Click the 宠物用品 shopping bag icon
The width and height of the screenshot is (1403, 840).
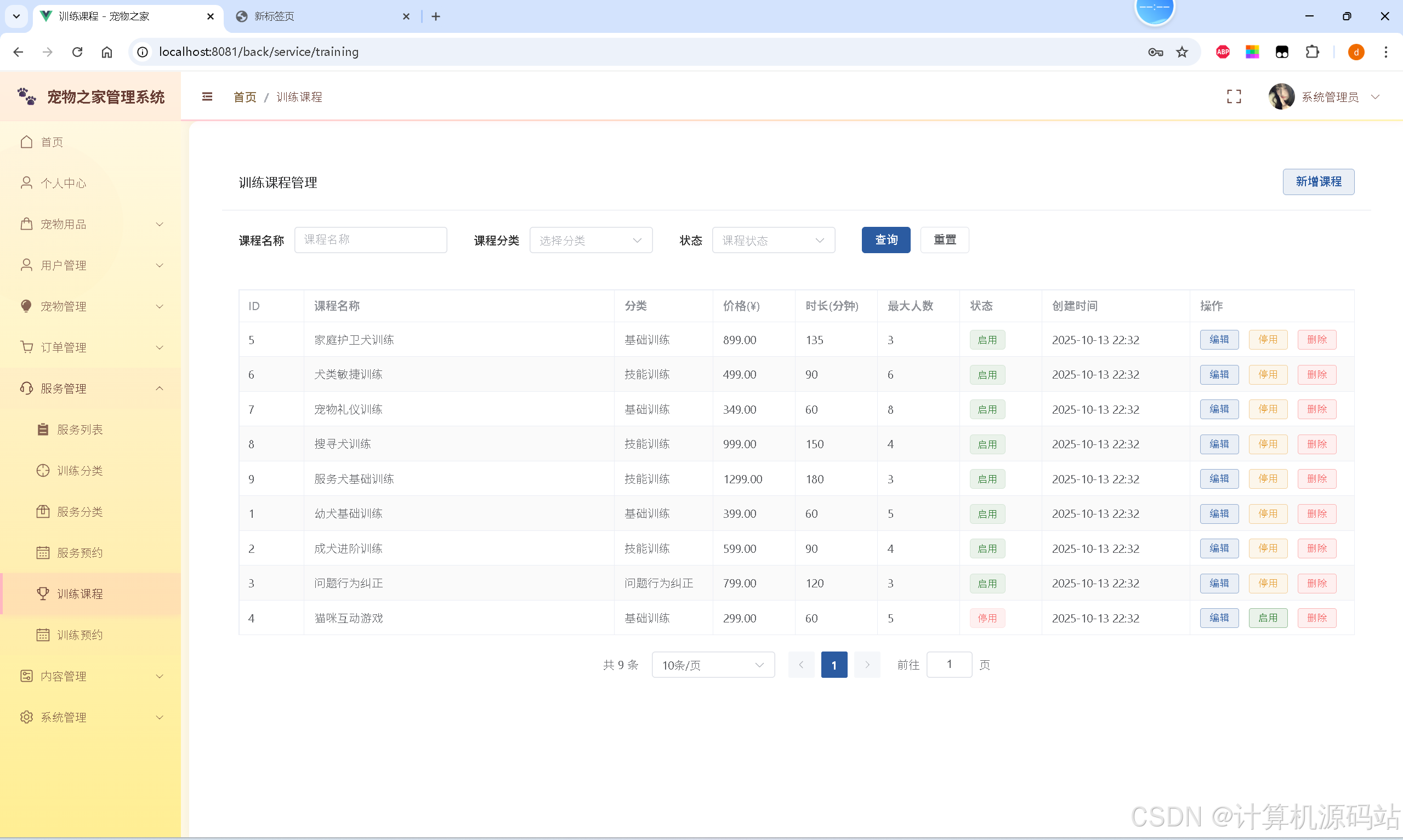pos(26,224)
